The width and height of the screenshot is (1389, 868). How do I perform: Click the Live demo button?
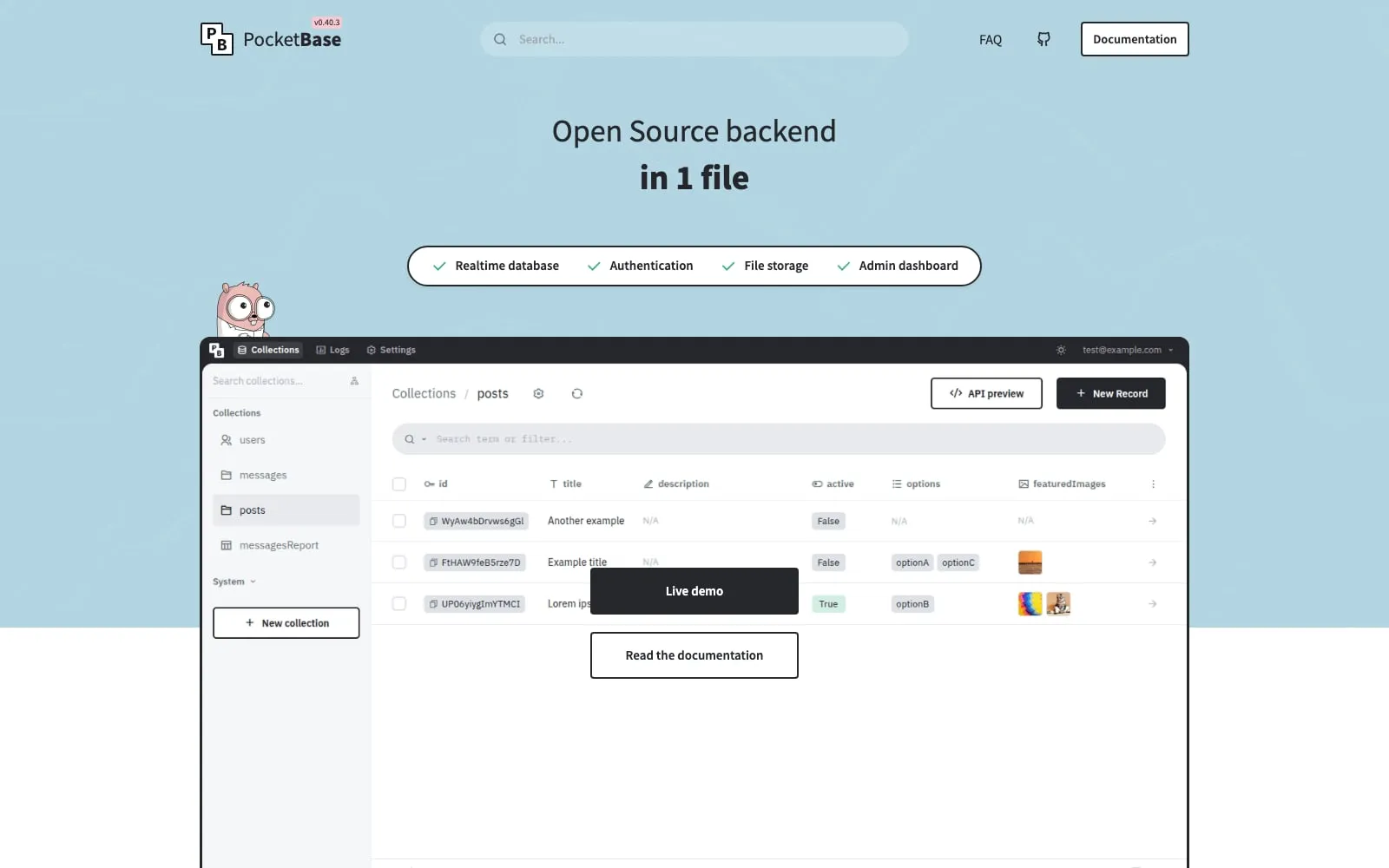coord(694,591)
